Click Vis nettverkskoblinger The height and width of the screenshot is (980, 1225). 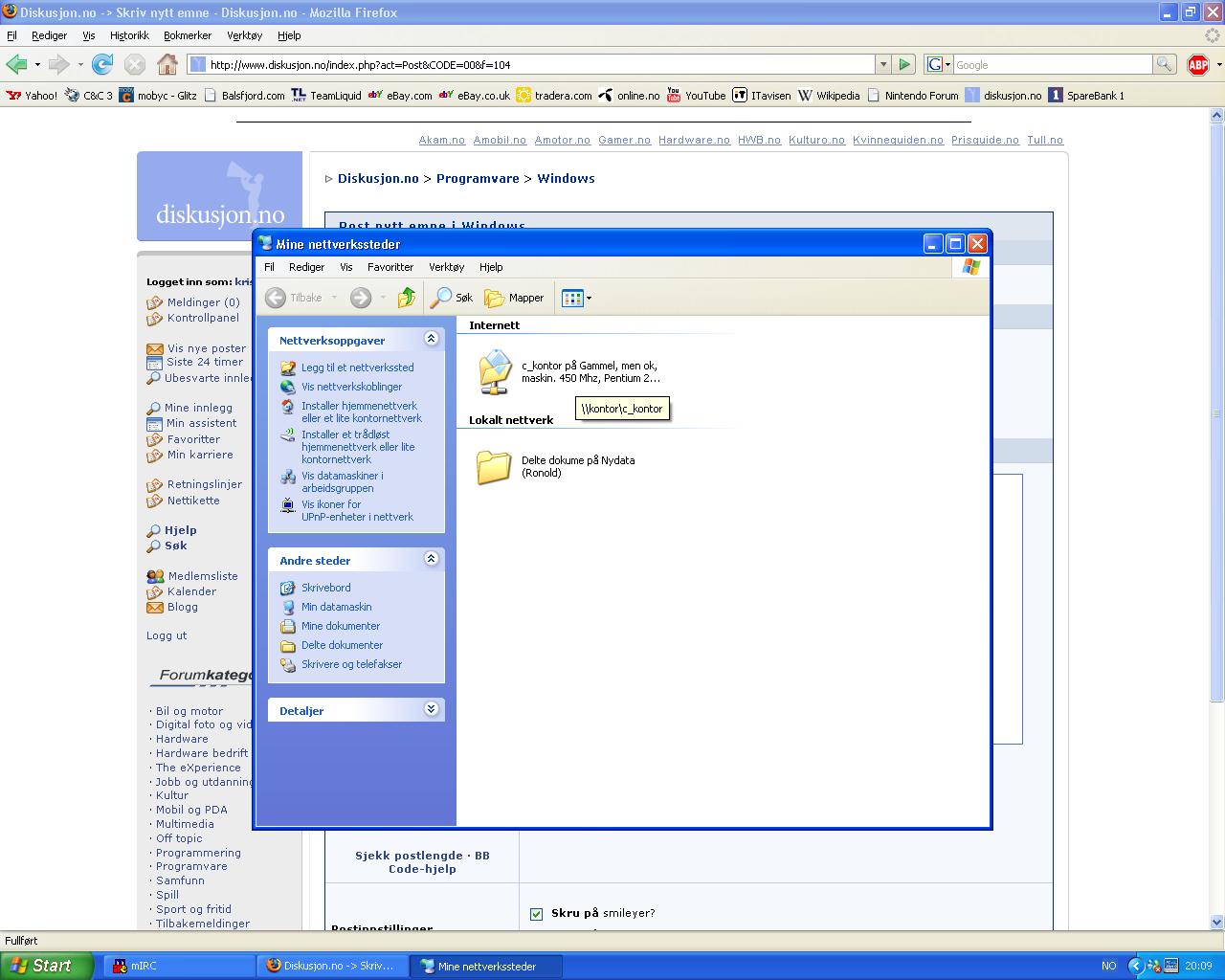[352, 387]
